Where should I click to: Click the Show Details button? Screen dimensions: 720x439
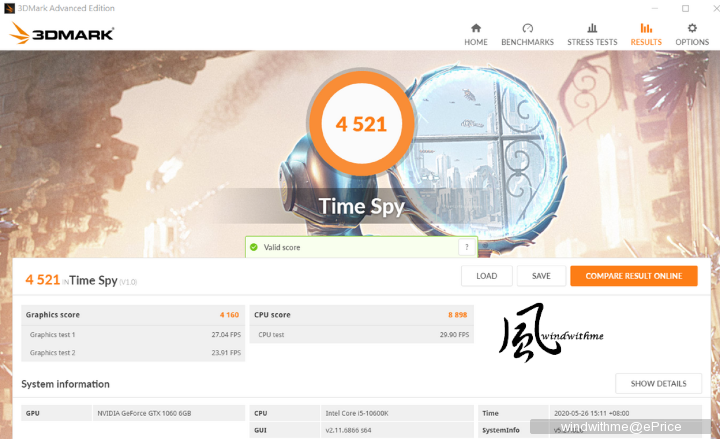point(658,383)
